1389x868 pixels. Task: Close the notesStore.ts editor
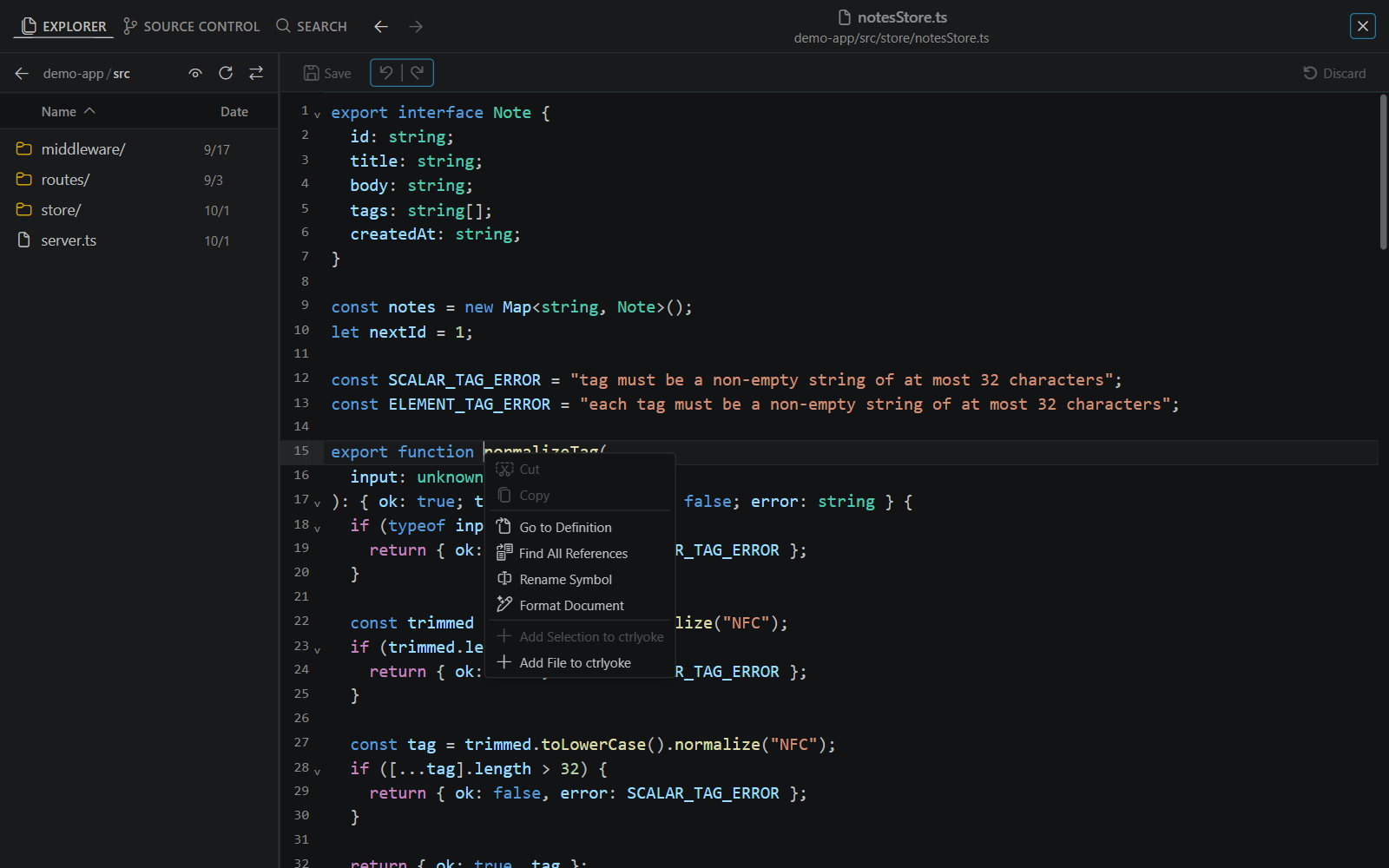(1363, 26)
